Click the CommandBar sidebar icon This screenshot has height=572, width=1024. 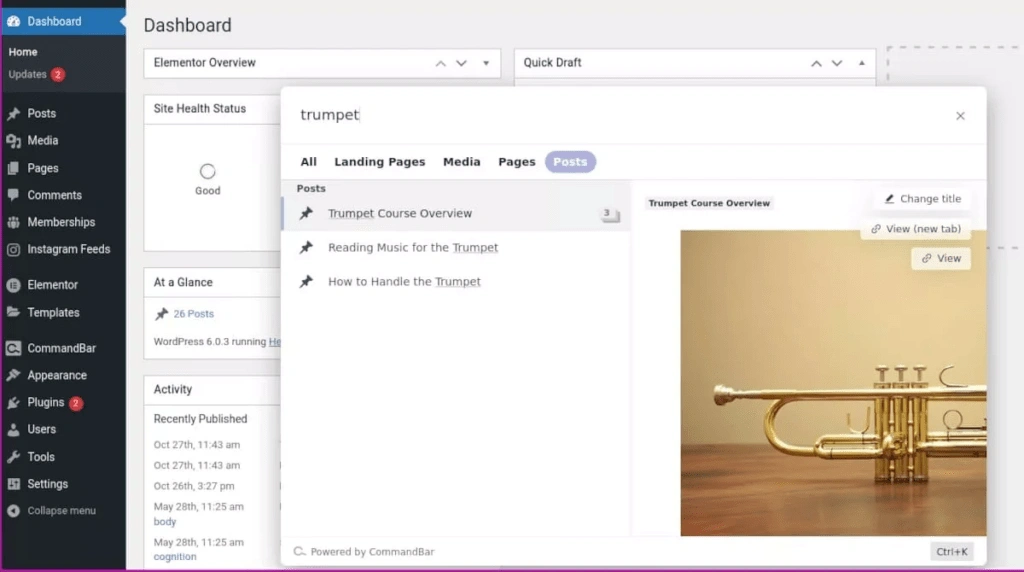click(14, 349)
